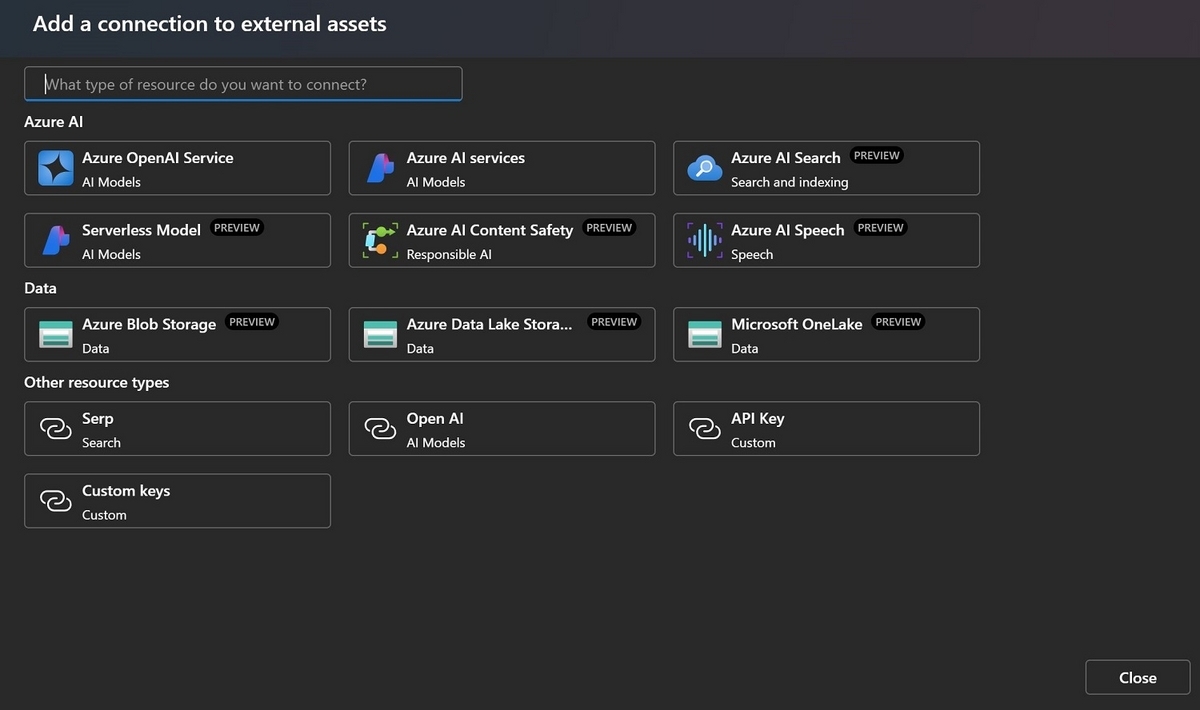This screenshot has width=1200, height=710.
Task: Click the PREVIEW badge on Azure AI Content Safety
Action: [609, 228]
